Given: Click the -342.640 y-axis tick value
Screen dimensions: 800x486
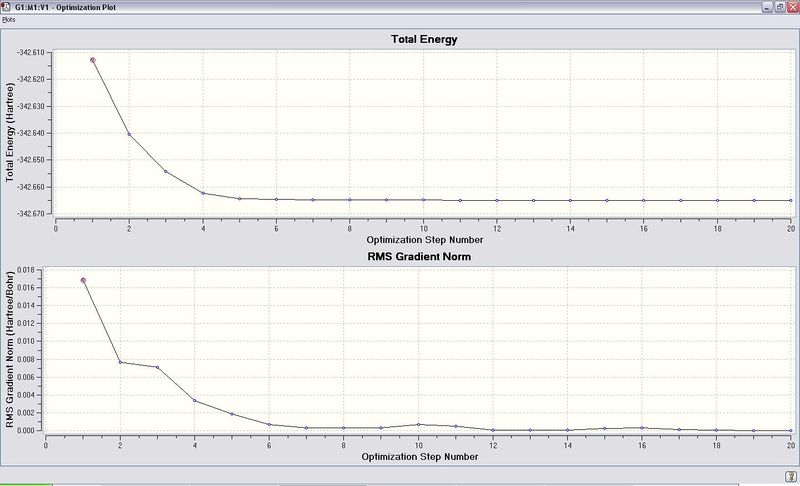Looking at the screenshot, I should [31, 133].
